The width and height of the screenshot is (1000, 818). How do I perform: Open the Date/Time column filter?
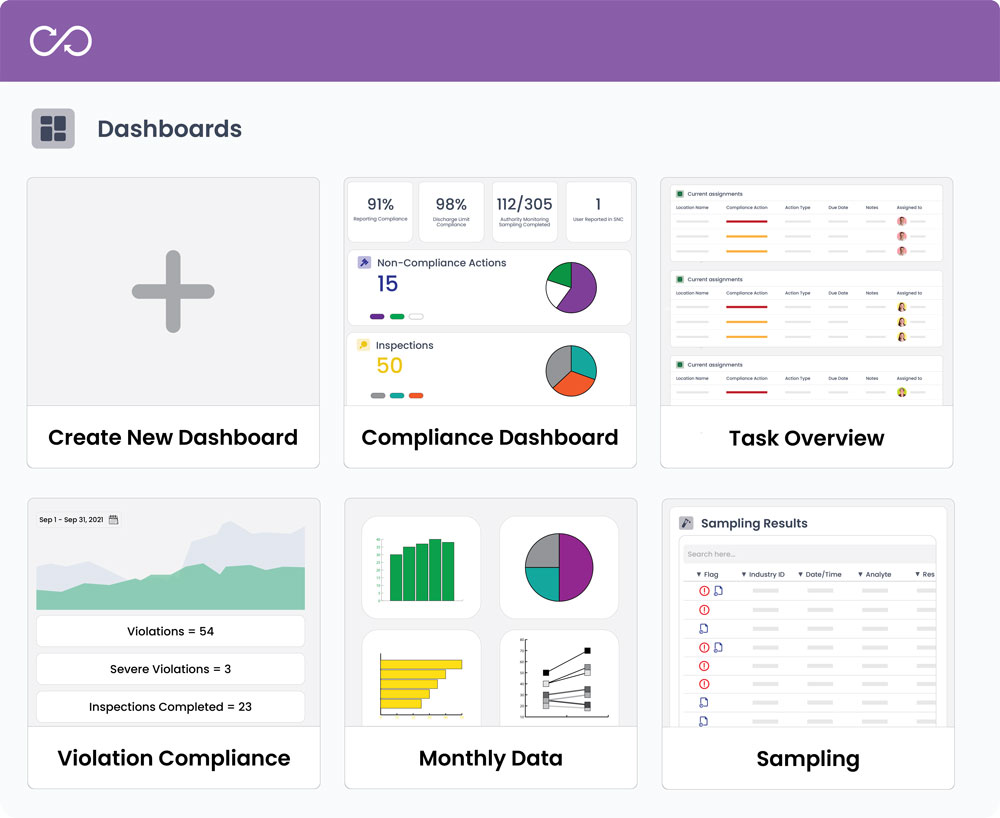pyautogui.click(x=820, y=574)
